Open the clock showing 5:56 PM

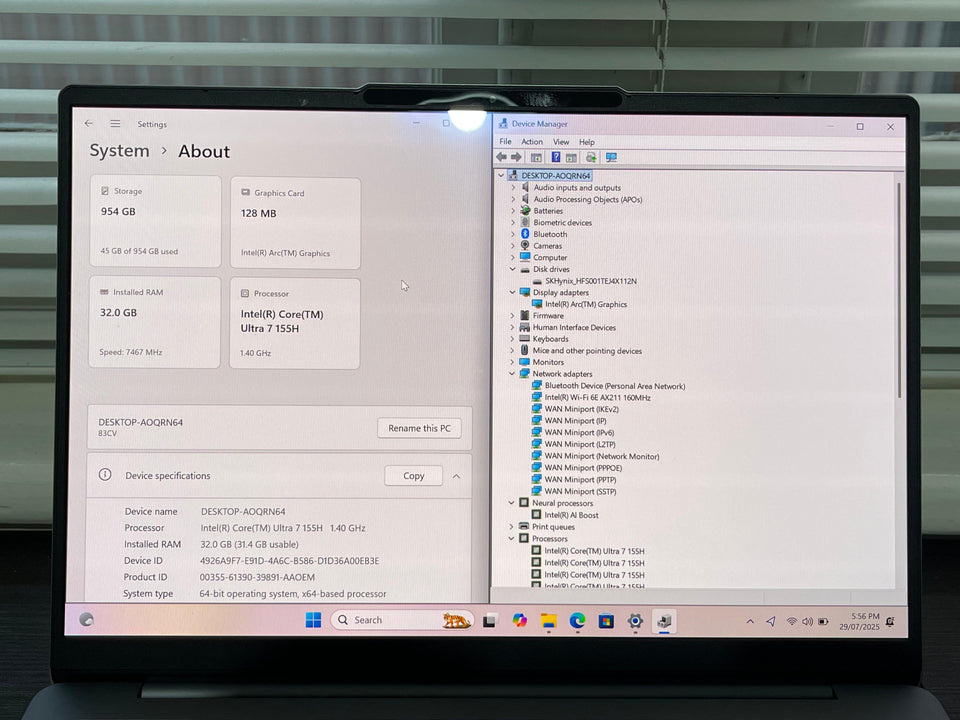(860, 621)
